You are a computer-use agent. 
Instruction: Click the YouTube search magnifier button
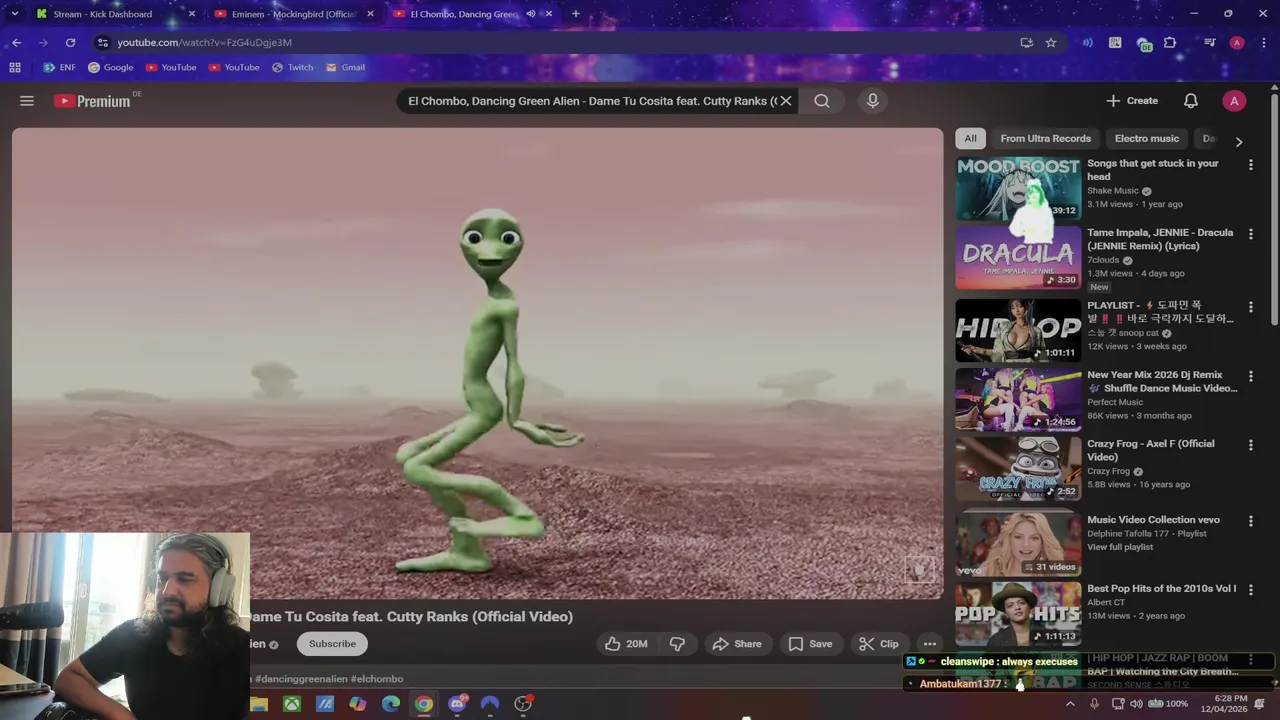tap(822, 101)
